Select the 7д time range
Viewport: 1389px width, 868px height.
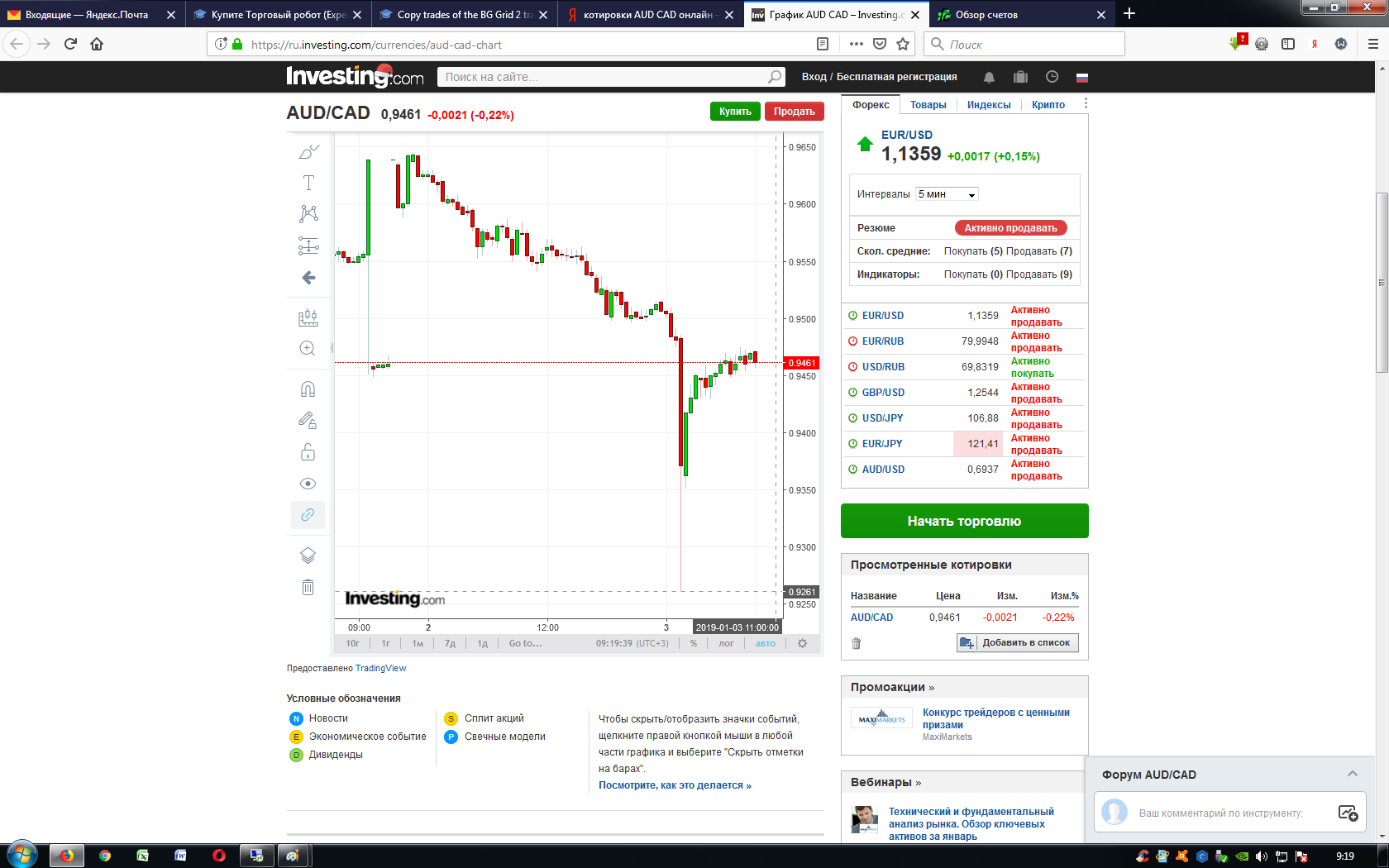point(450,643)
